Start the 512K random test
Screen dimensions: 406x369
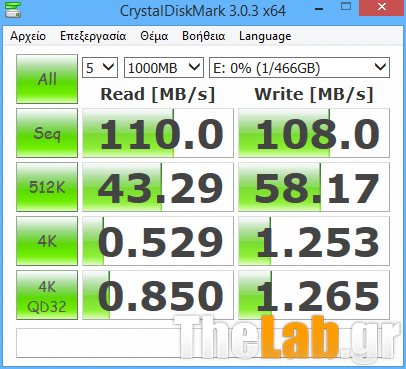click(47, 187)
